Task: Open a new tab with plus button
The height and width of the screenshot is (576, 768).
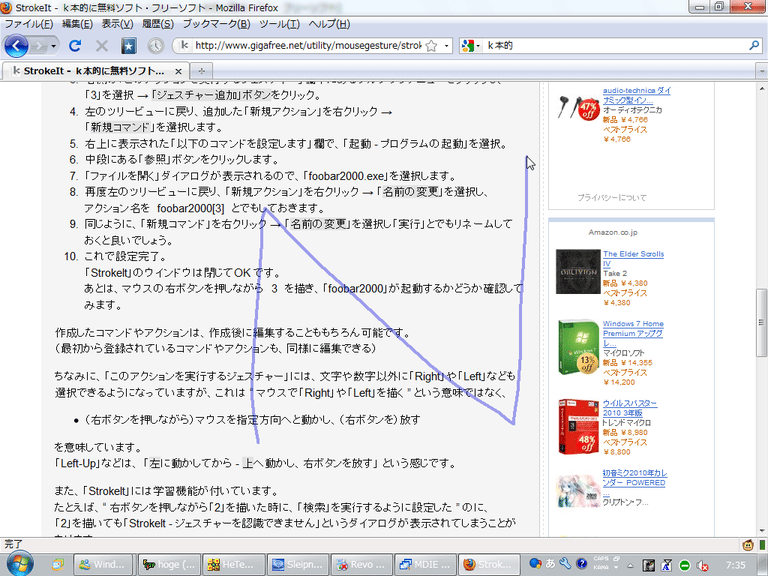Action: tap(201, 71)
